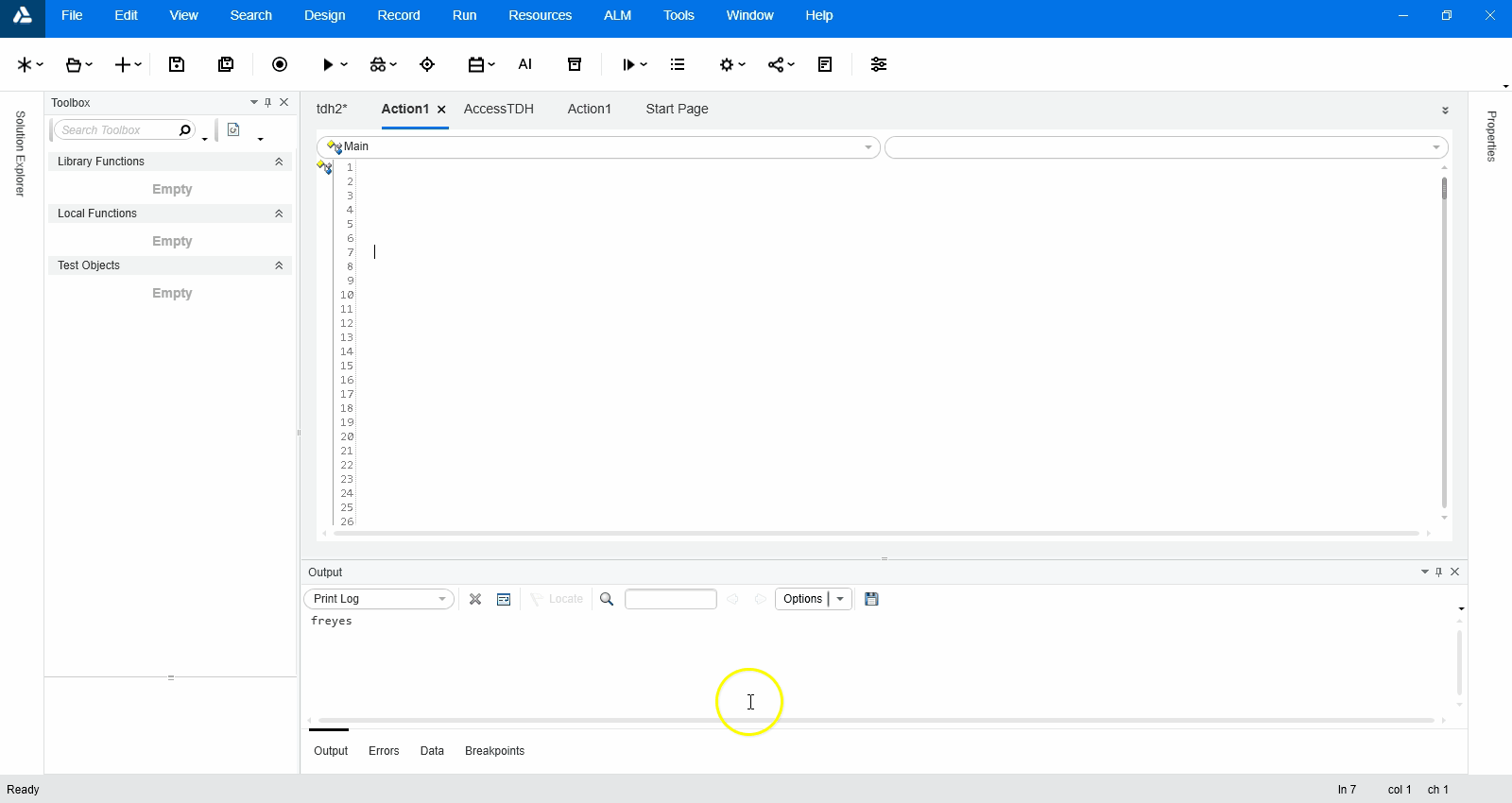Open the Errors pane tab

384,751
